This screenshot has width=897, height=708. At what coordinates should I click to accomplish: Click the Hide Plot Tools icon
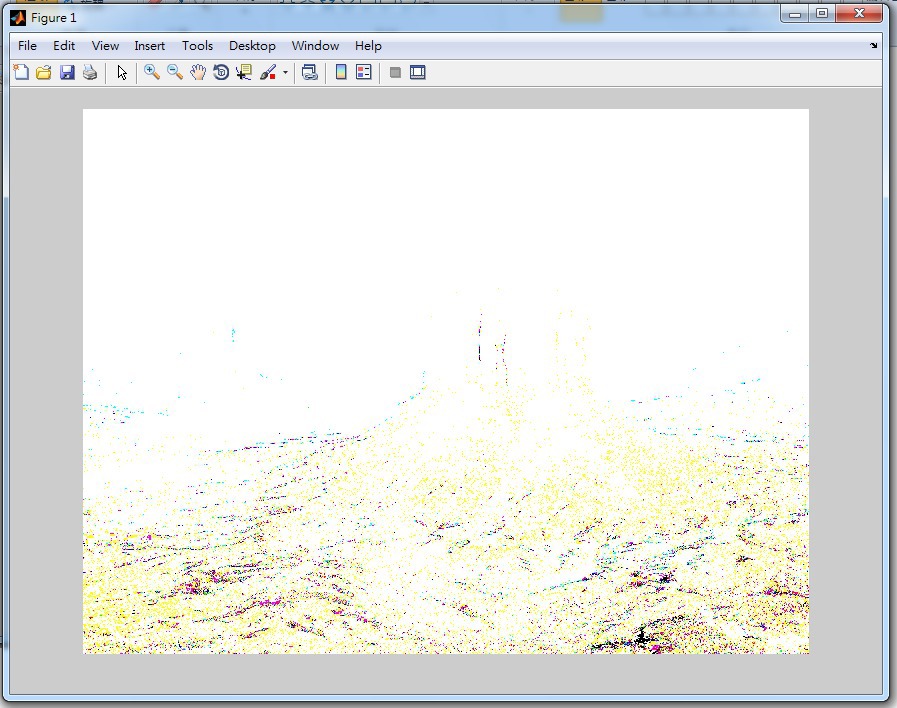click(x=395, y=72)
